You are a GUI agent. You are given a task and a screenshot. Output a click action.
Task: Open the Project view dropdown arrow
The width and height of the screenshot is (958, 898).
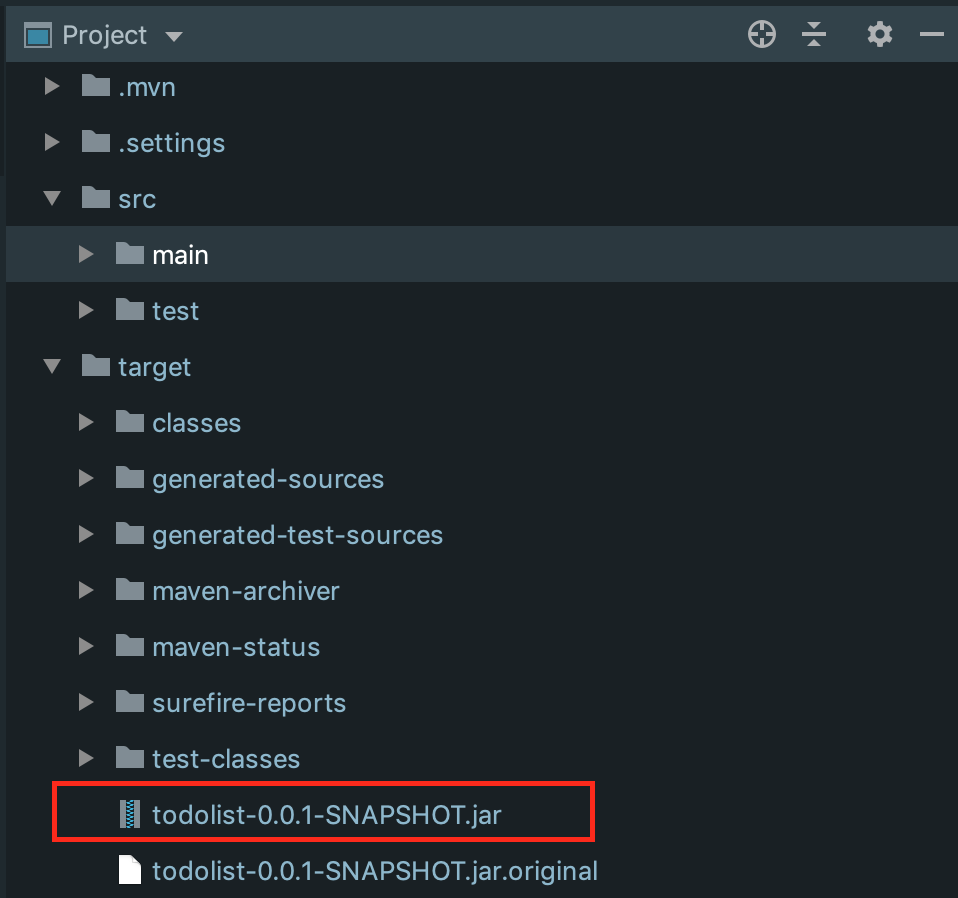(x=174, y=37)
